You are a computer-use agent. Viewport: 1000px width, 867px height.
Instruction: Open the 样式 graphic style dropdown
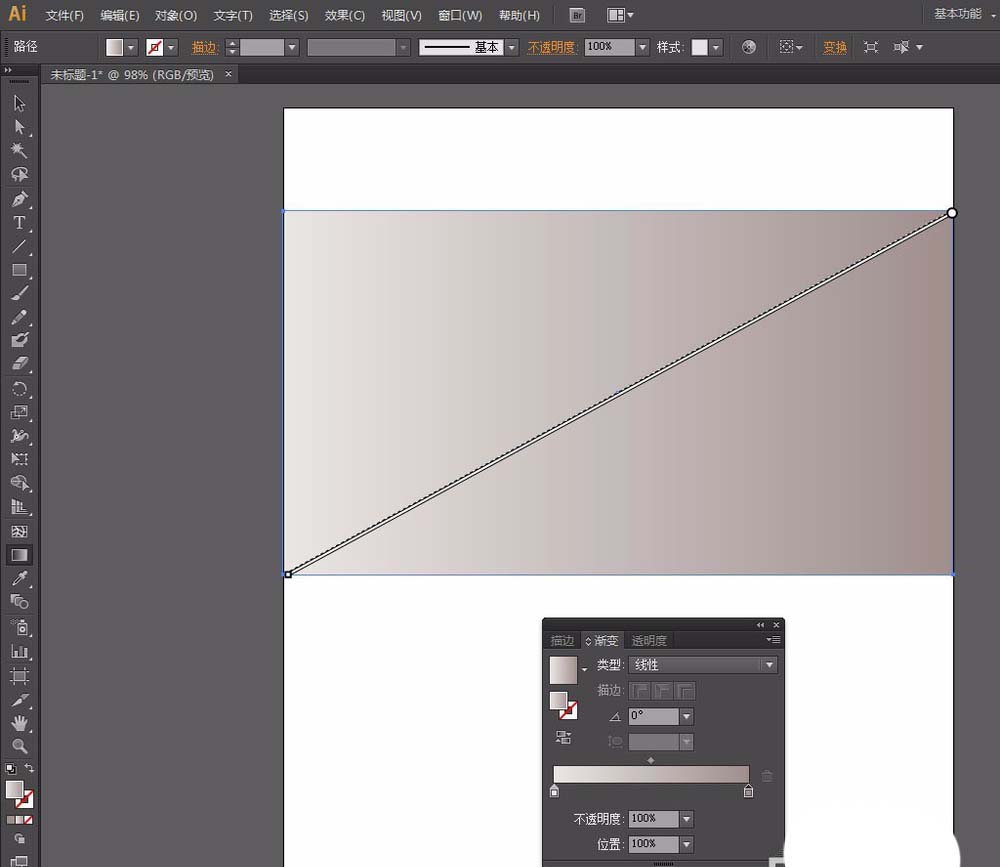tap(716, 47)
